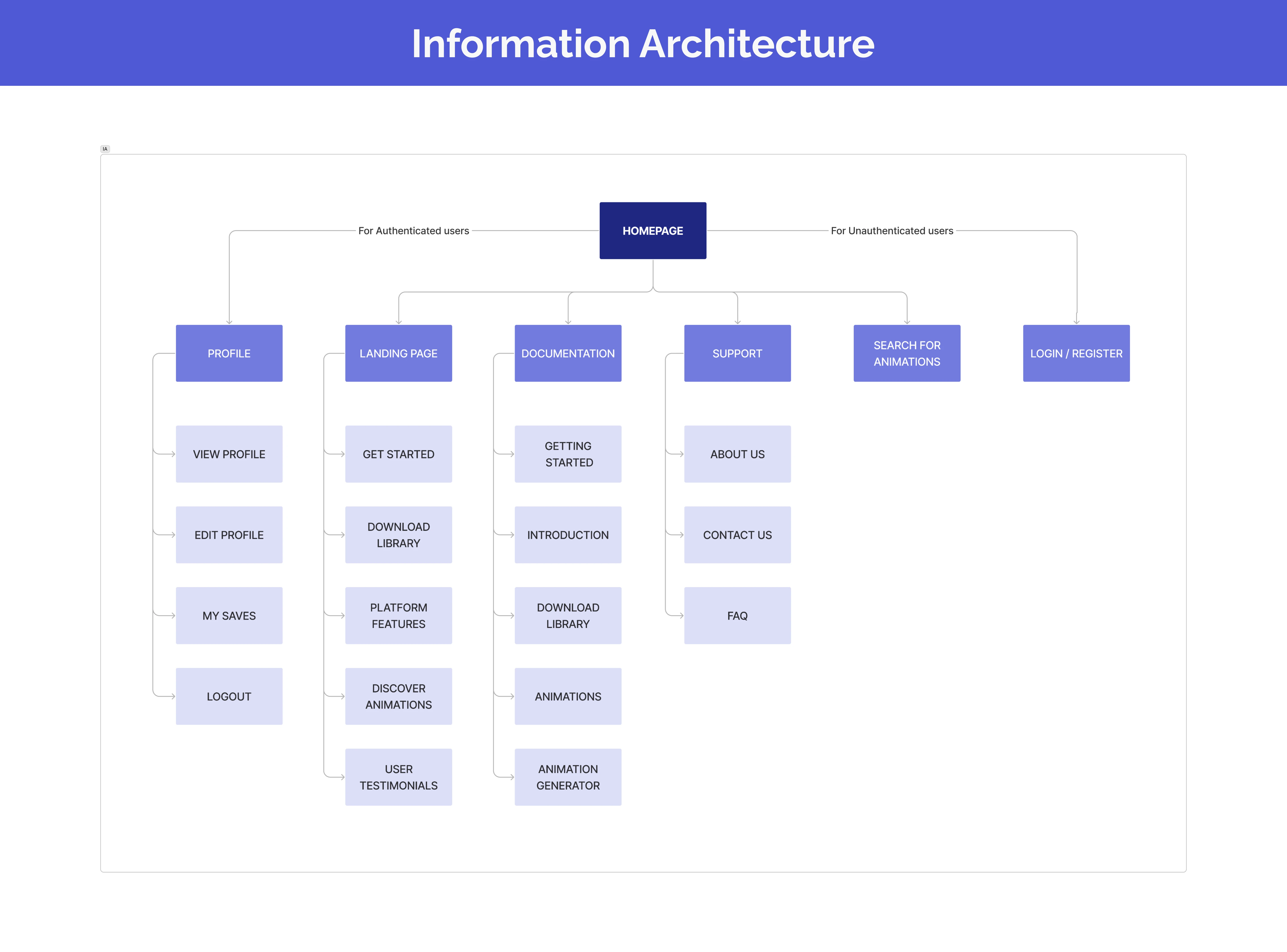Select the INTRODUCTION node

(568, 535)
